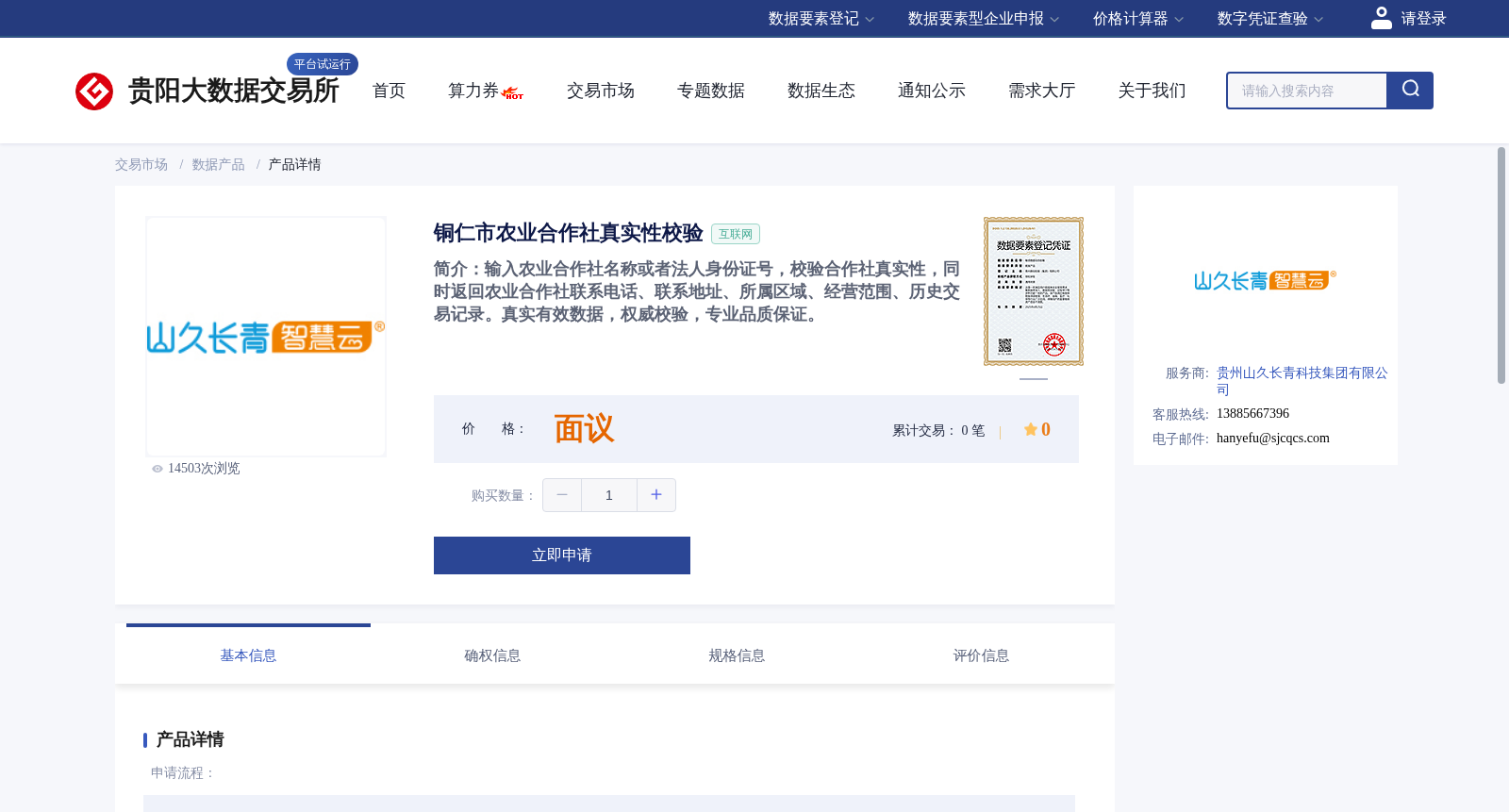Go to 首页 in navigation
The height and width of the screenshot is (812, 1509).
tap(389, 91)
